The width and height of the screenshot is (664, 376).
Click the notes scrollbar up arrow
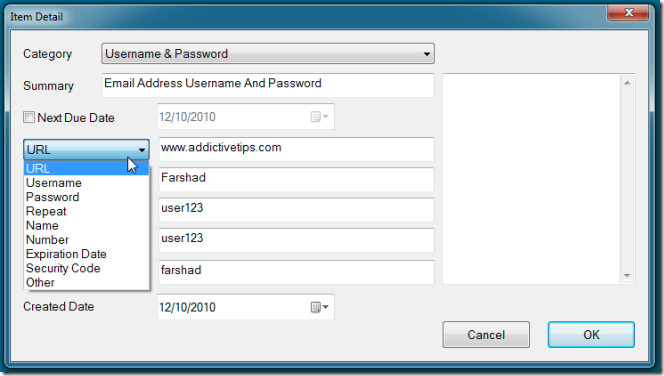tap(627, 83)
